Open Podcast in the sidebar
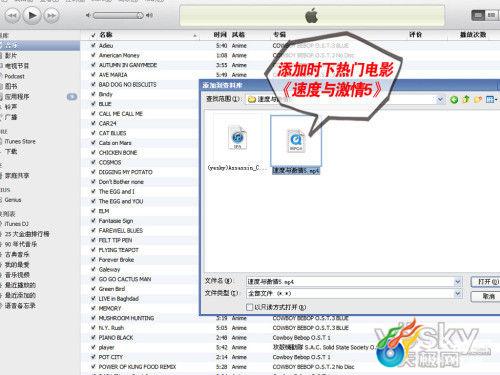 coord(14,76)
